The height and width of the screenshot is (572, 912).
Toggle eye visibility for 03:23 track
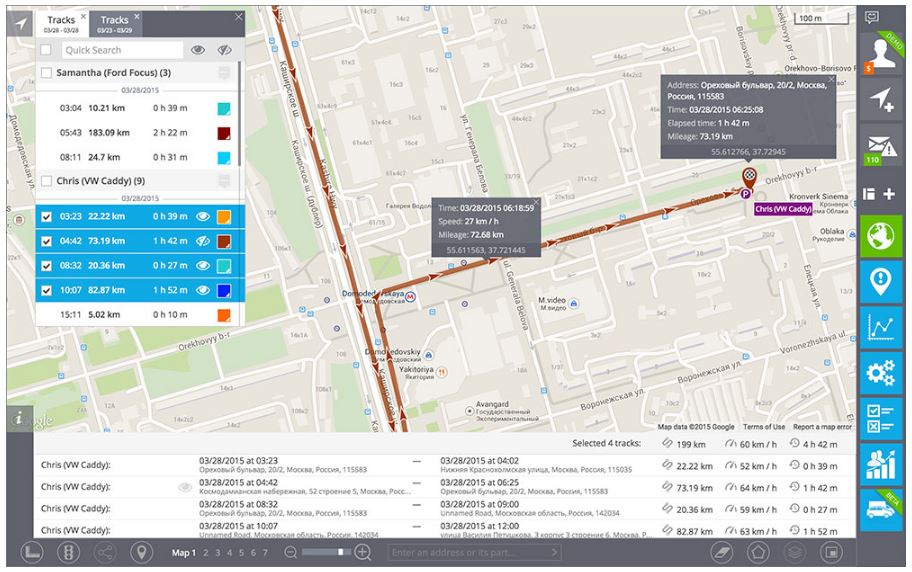point(202,216)
